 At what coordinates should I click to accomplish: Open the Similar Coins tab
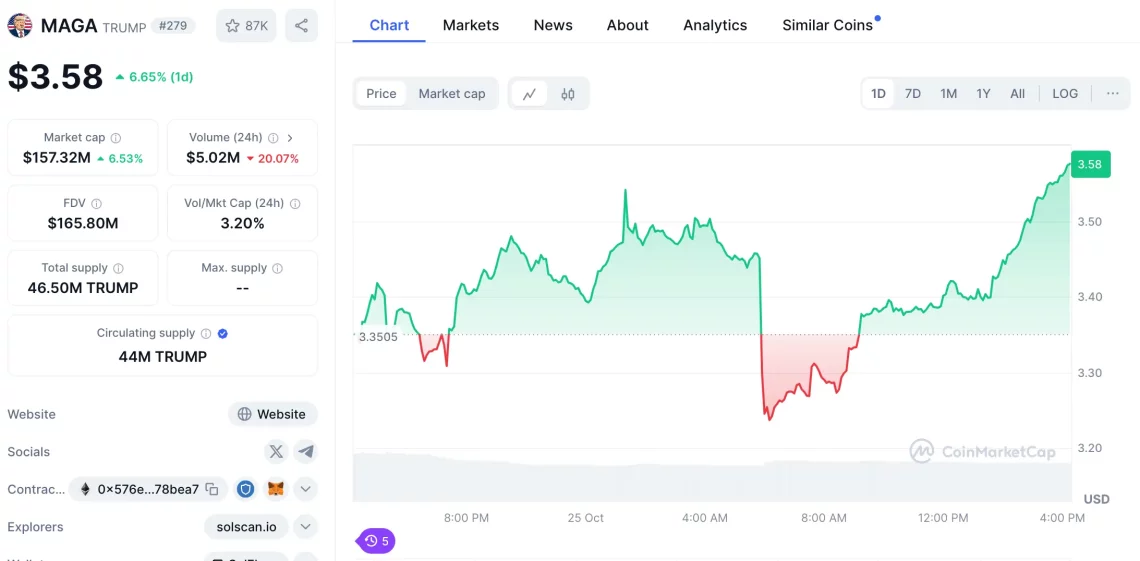[827, 25]
